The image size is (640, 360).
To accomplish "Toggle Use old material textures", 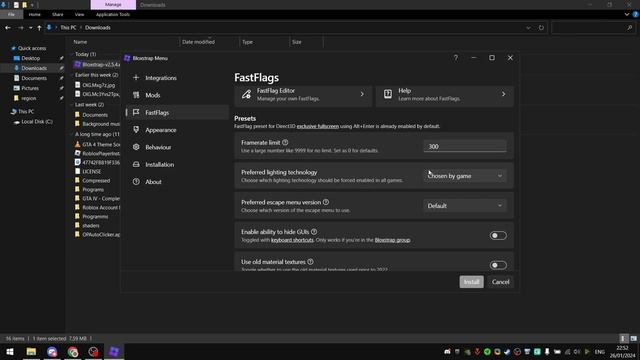I will [498, 265].
